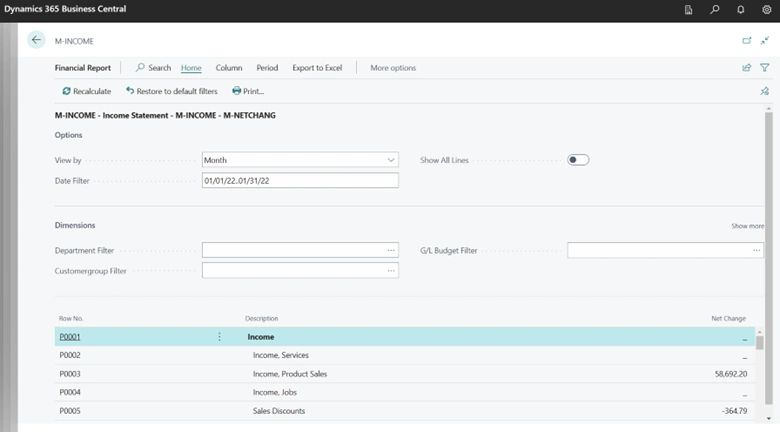Viewport: 780px width, 432px height.
Task: Select the Home tab
Action: 191,68
